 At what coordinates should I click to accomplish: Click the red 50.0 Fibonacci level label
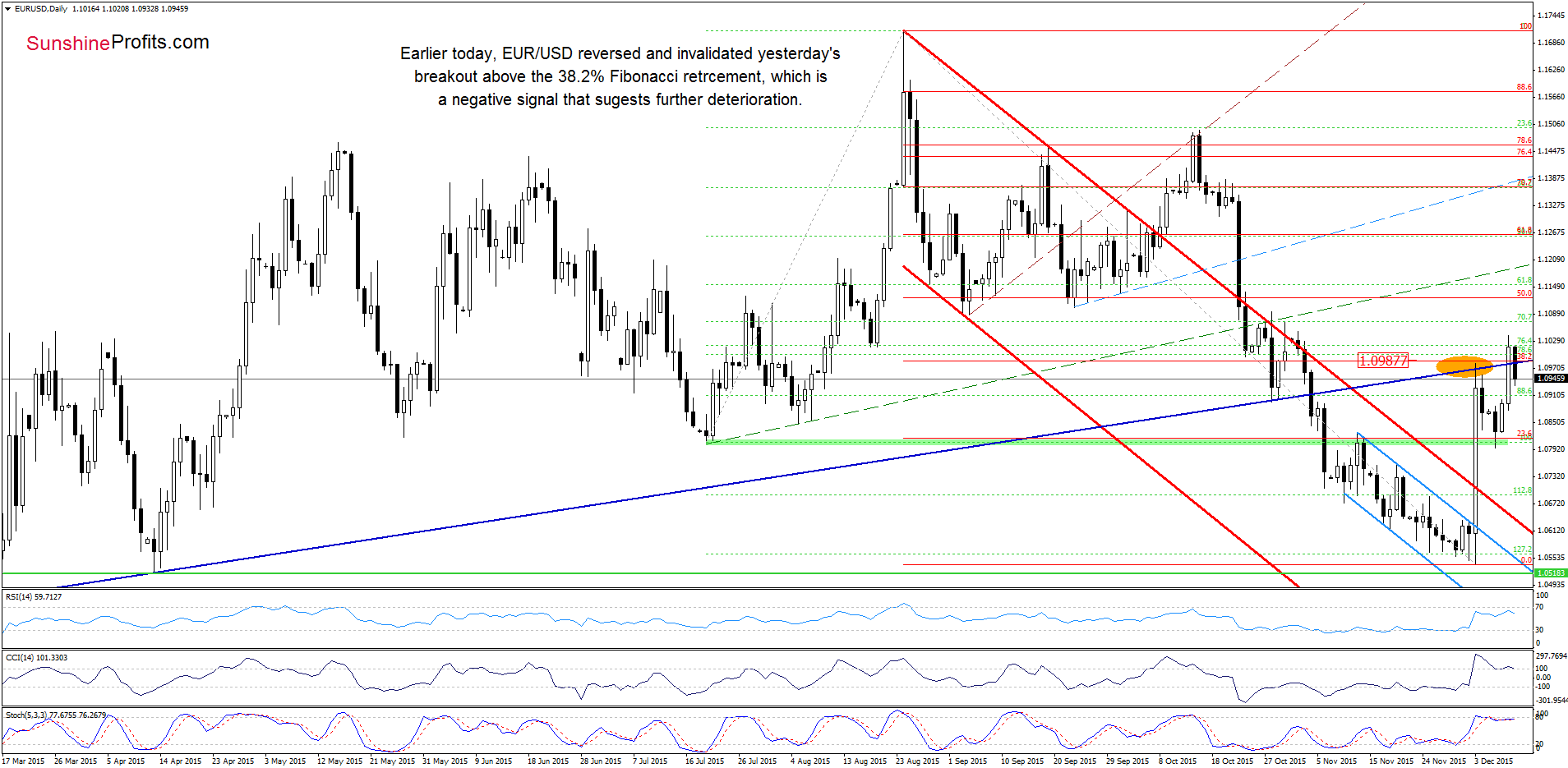click(x=1524, y=293)
